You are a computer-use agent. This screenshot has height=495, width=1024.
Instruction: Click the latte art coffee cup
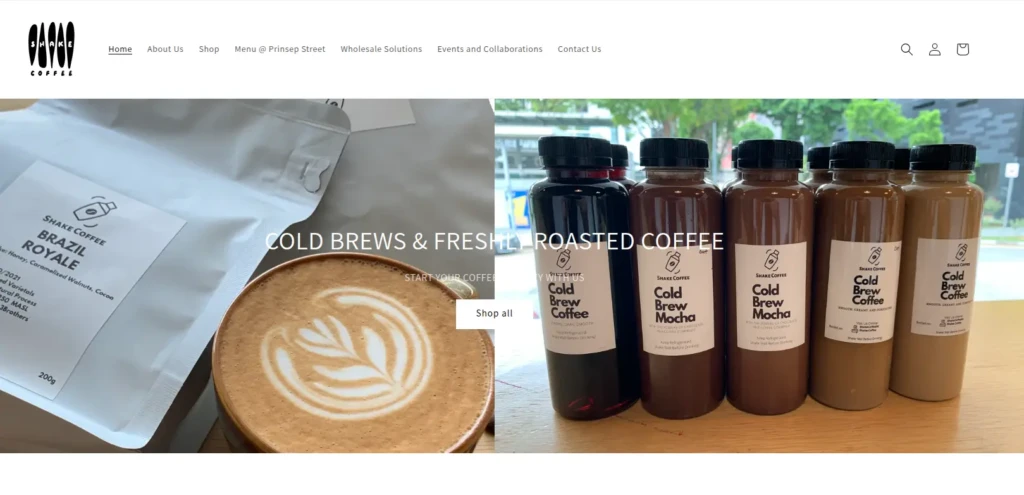point(353,353)
